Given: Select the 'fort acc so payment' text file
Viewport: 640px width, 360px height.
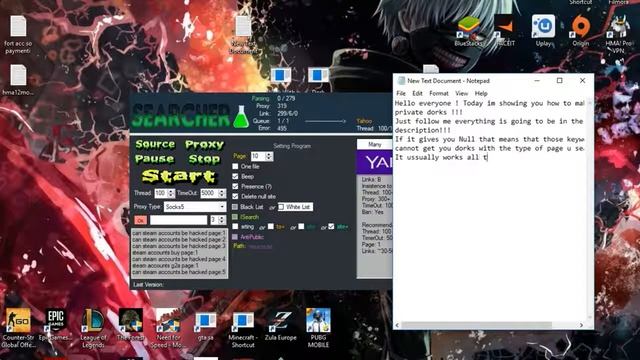Looking at the screenshot, I should point(18,35).
